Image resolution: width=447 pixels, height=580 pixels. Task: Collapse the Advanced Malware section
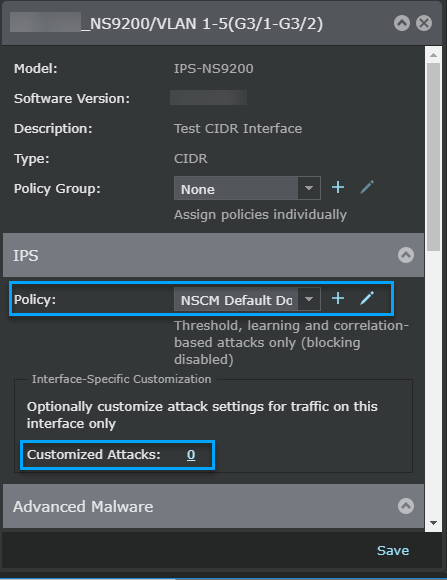coord(406,506)
